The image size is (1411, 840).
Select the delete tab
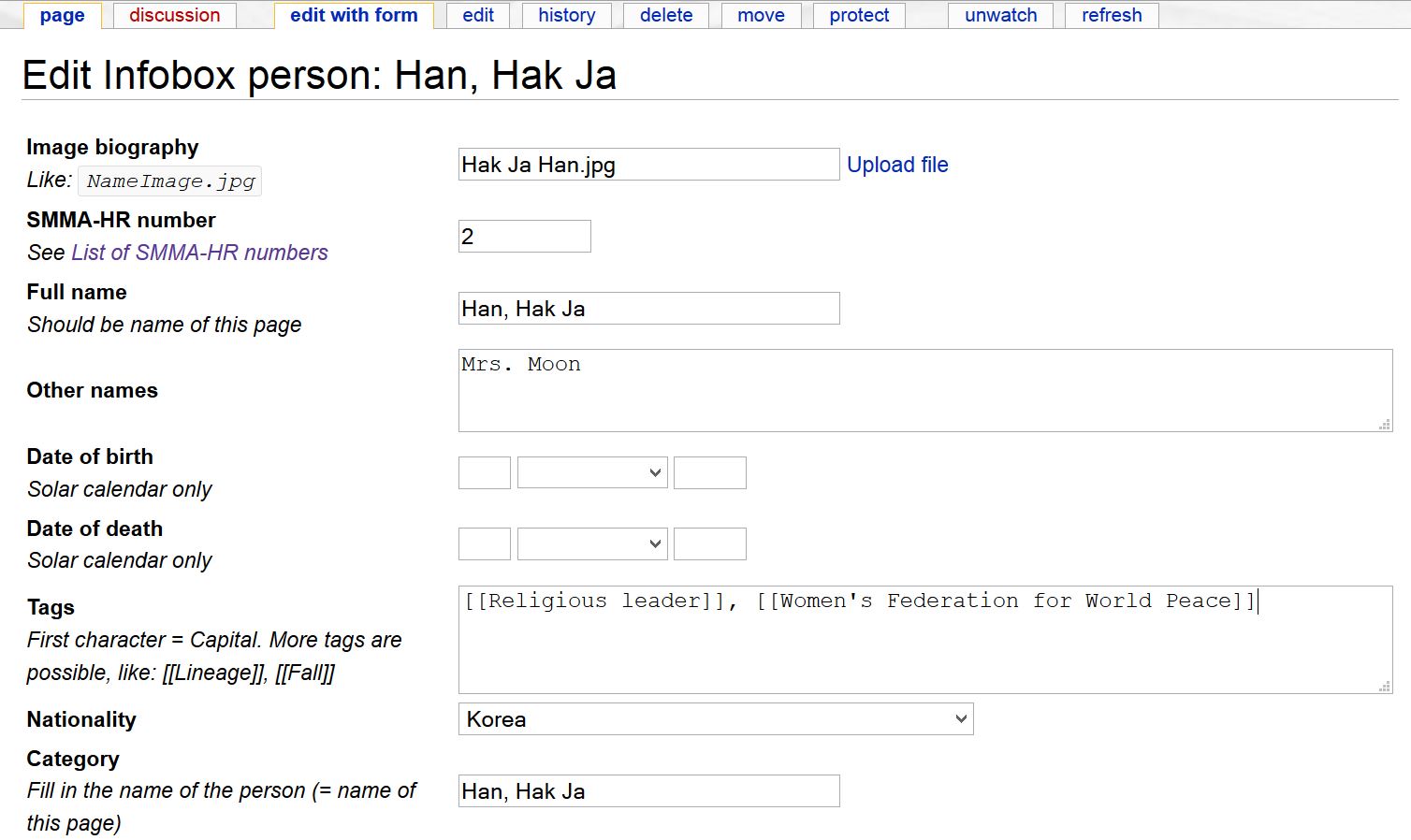point(665,15)
